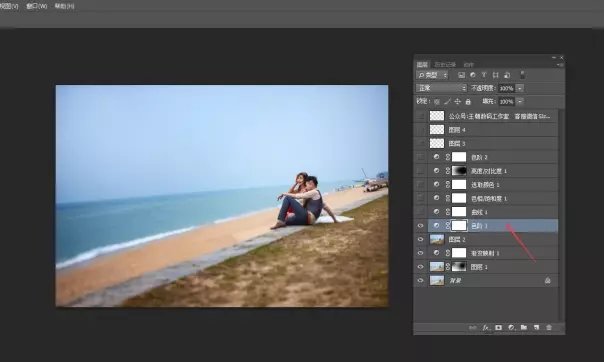Viewport: 605px width, 362px height.
Task: Collapse the Layers panel with the minimize button
Action: [x=554, y=58]
